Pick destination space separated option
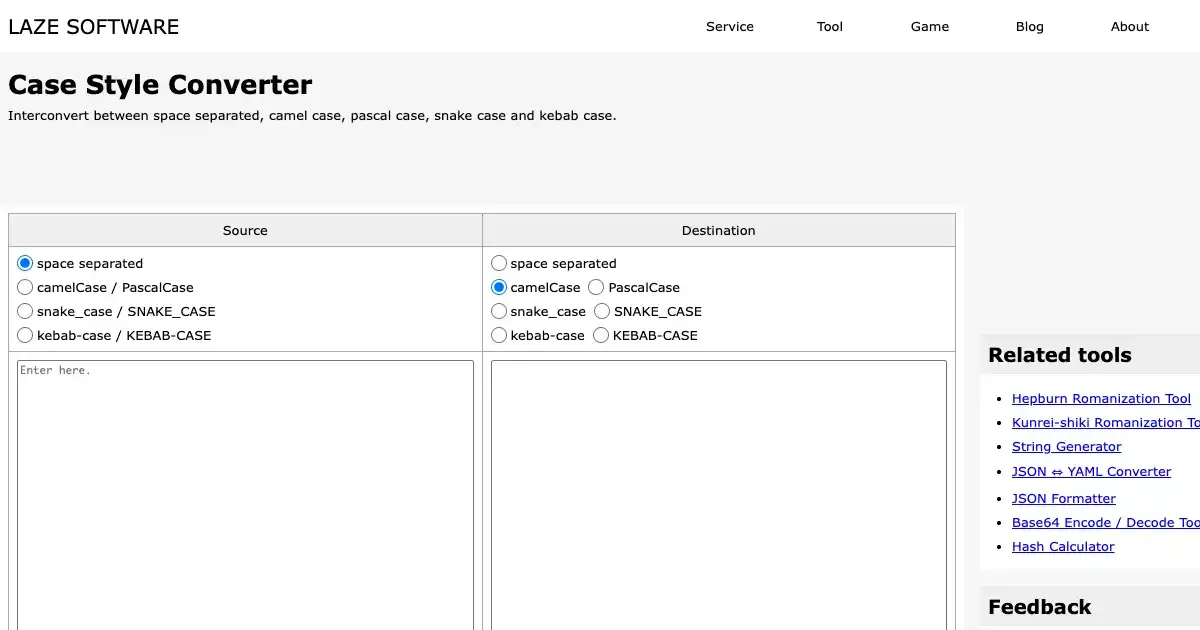Viewport: 1200px width, 630px height. pos(499,263)
